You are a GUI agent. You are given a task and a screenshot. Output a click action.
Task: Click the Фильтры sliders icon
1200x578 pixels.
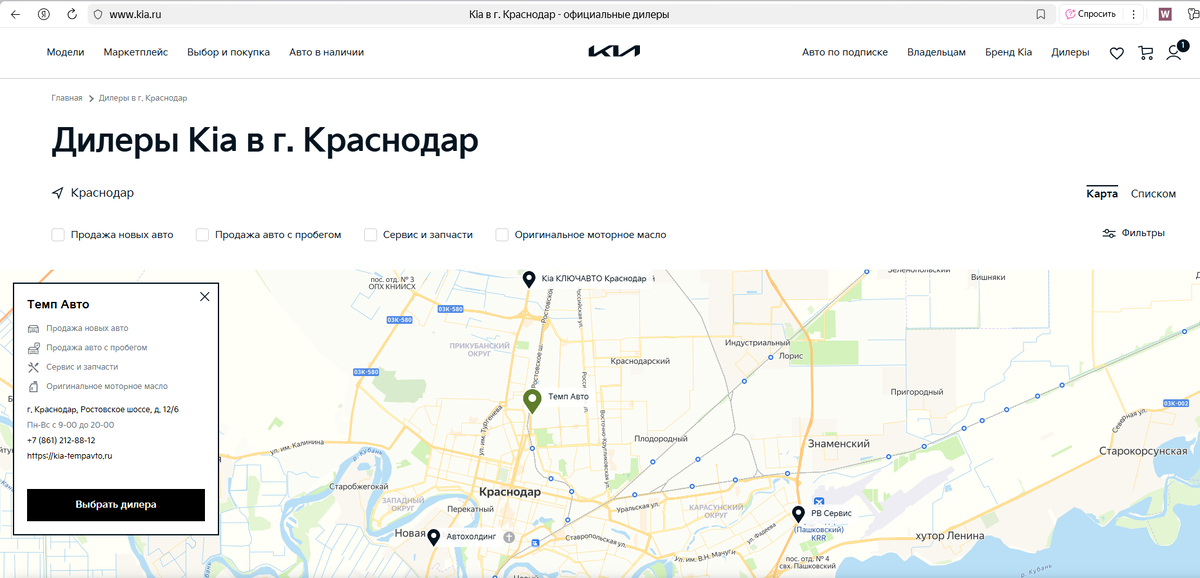coord(1109,233)
